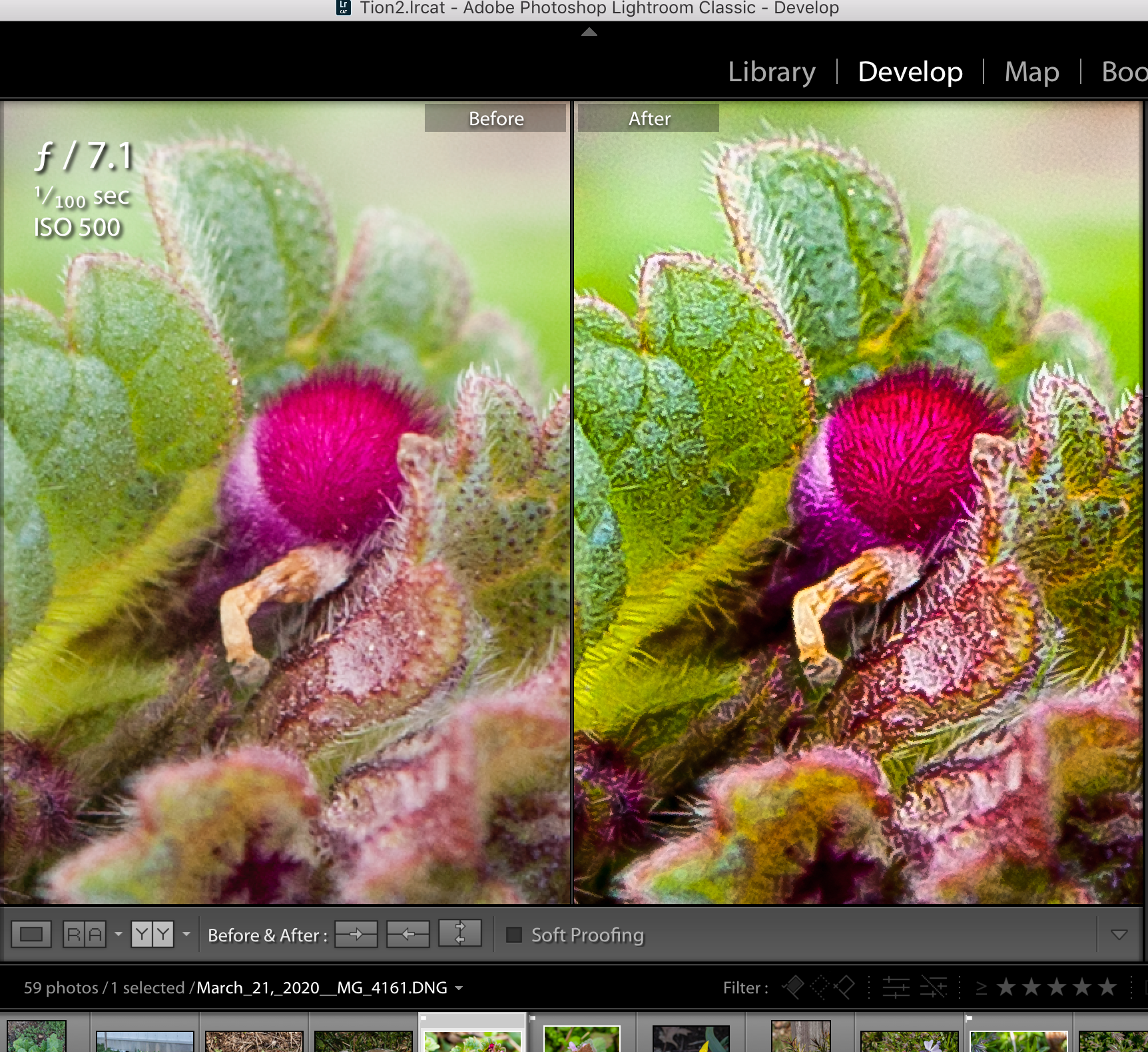This screenshot has height=1052, width=1148.
Task: Filter by two-star rating
Action: tap(1031, 987)
